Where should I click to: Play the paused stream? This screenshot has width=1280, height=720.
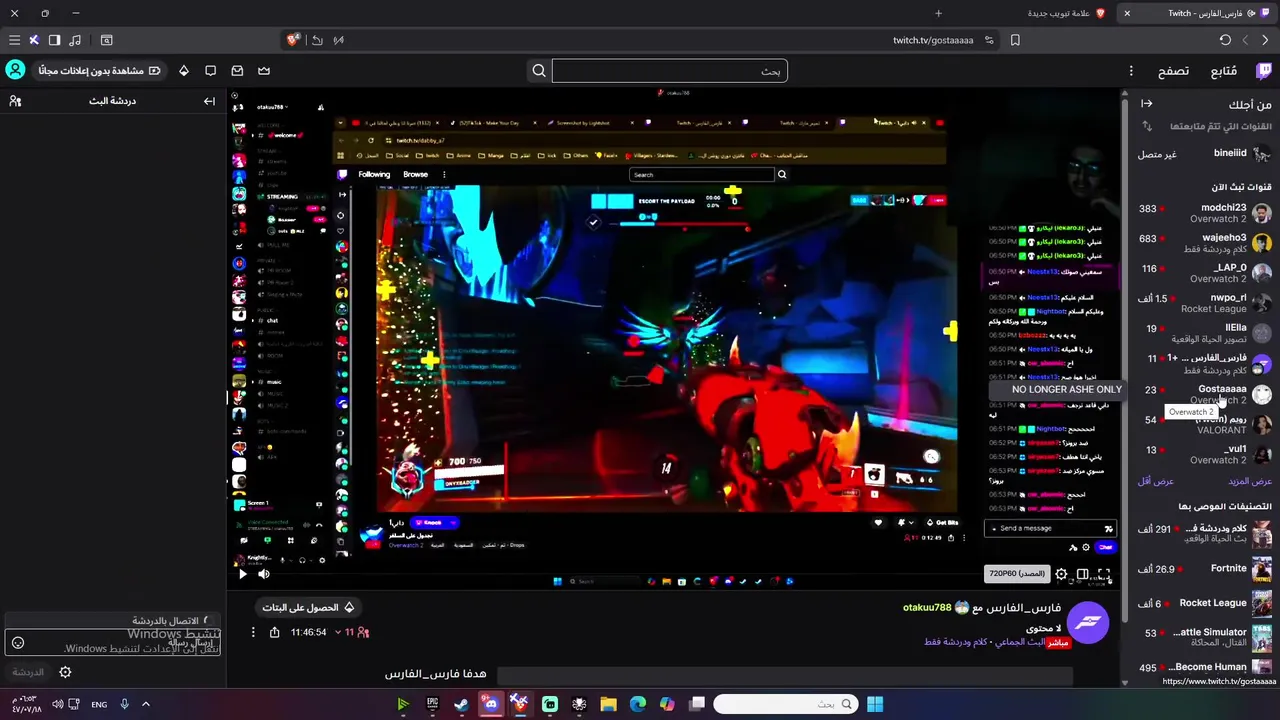point(242,574)
